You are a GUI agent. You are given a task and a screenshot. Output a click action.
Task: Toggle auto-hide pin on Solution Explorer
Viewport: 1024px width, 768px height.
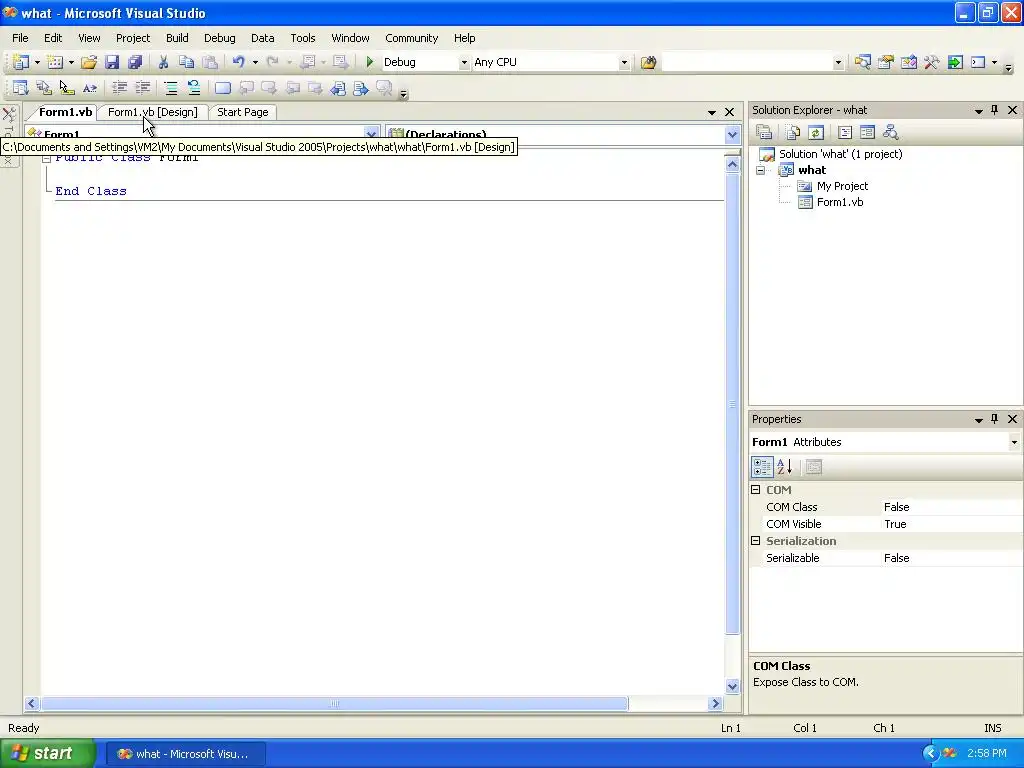[995, 110]
